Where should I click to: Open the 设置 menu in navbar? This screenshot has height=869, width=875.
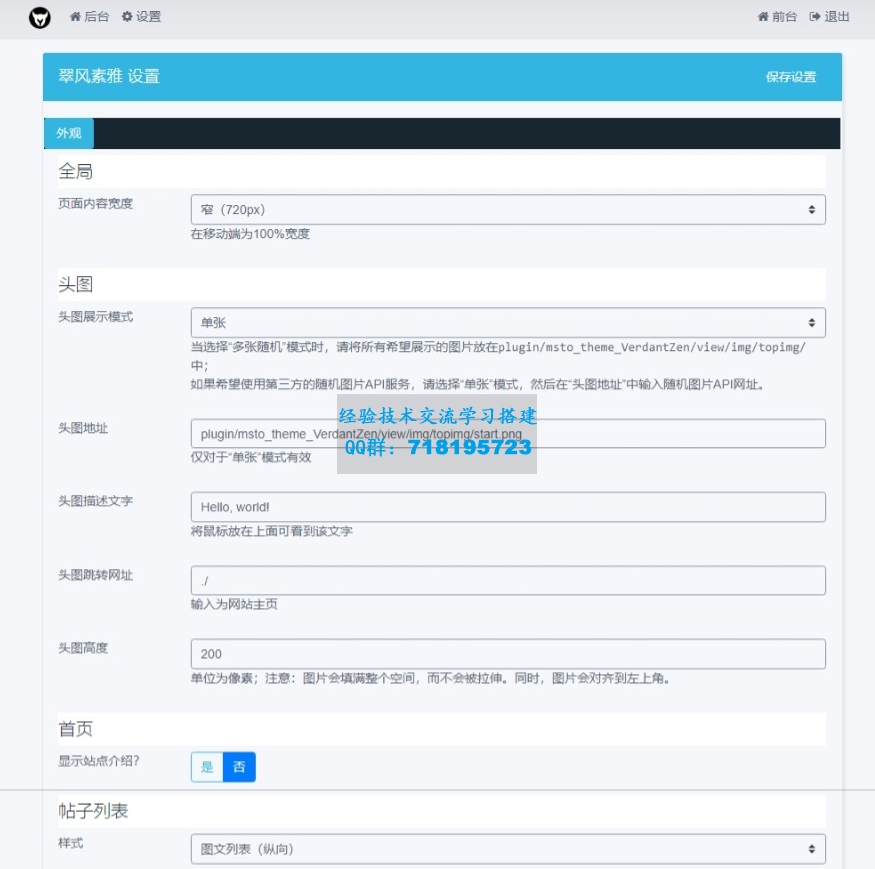tap(141, 17)
